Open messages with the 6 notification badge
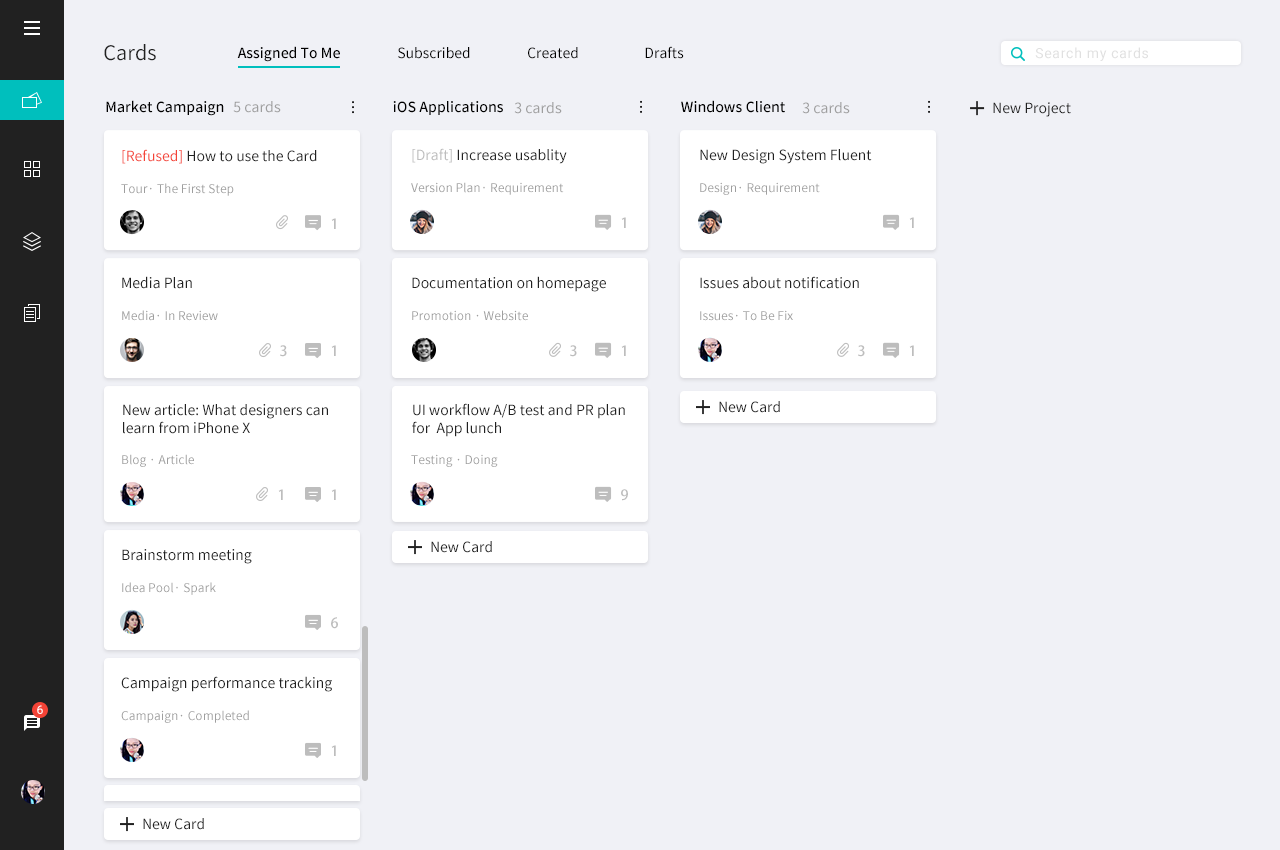Viewport: 1280px width, 850px height. point(32,722)
